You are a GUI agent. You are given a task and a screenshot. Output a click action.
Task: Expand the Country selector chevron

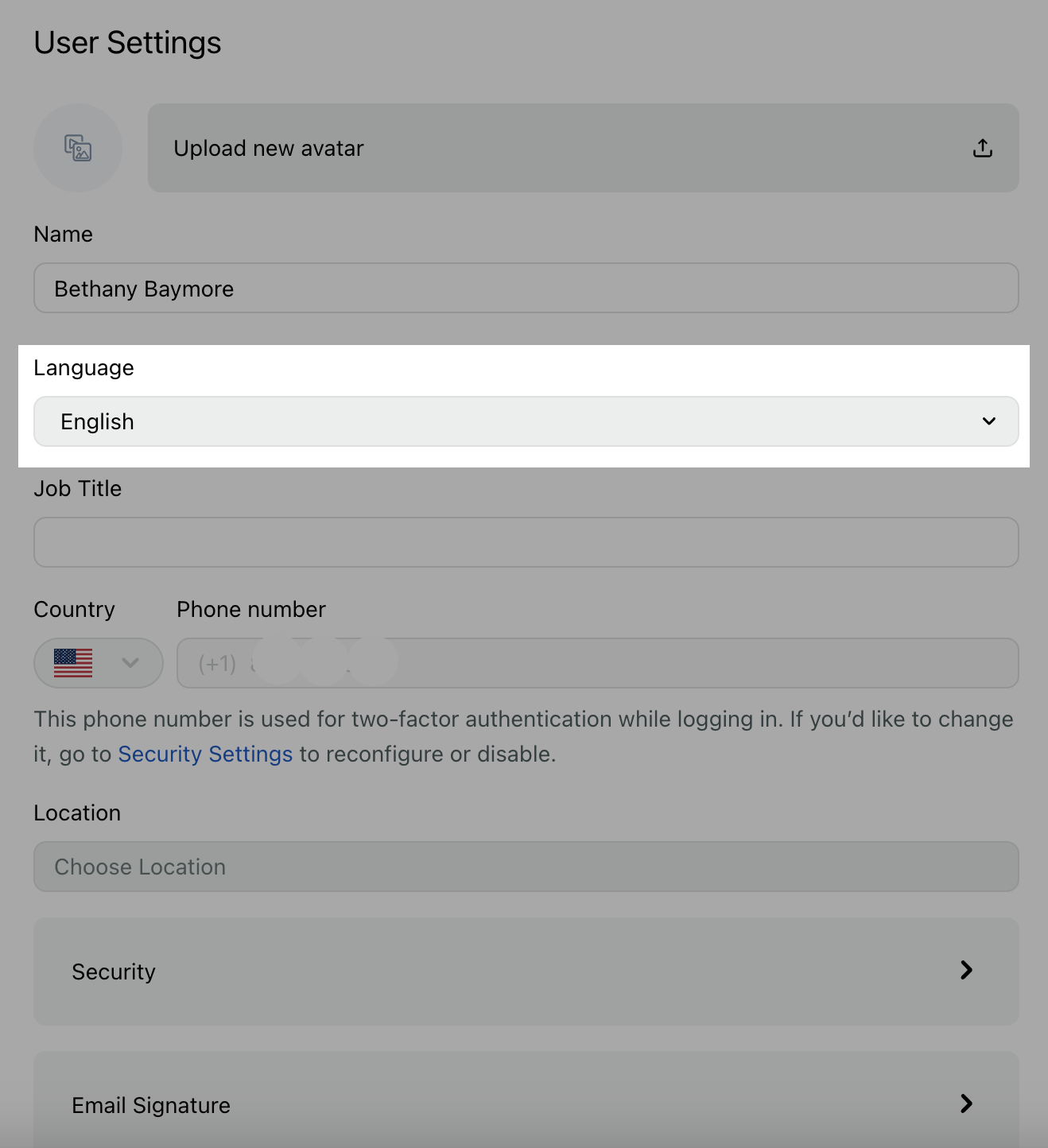pos(130,663)
